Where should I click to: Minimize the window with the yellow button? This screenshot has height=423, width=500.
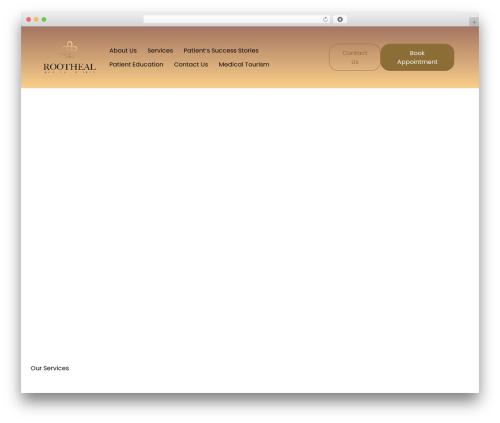36,20
